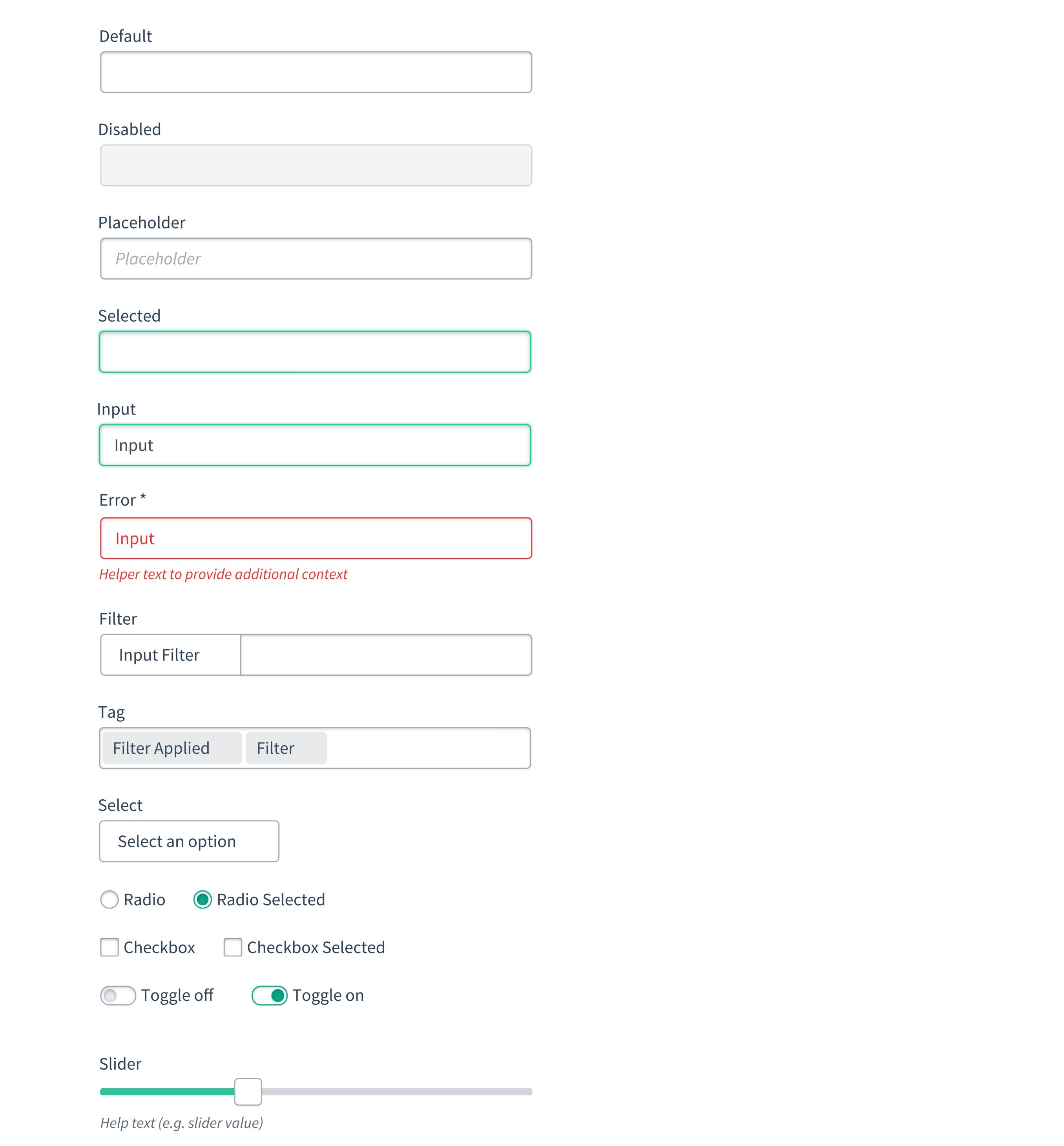Select the 'Filter Applied' tag
1064x1146 pixels.
(x=171, y=748)
